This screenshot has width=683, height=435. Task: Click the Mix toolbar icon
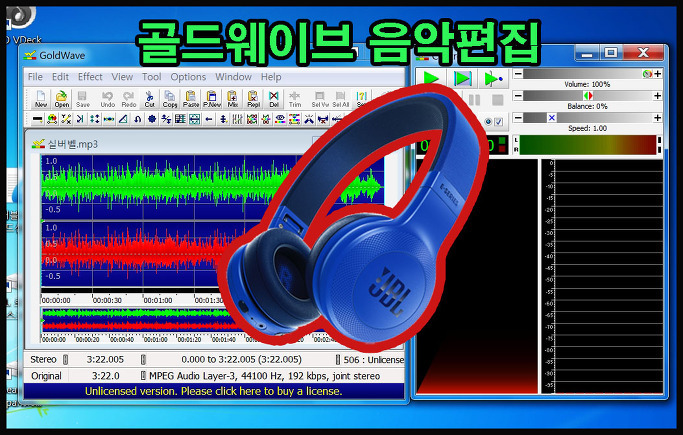232,99
